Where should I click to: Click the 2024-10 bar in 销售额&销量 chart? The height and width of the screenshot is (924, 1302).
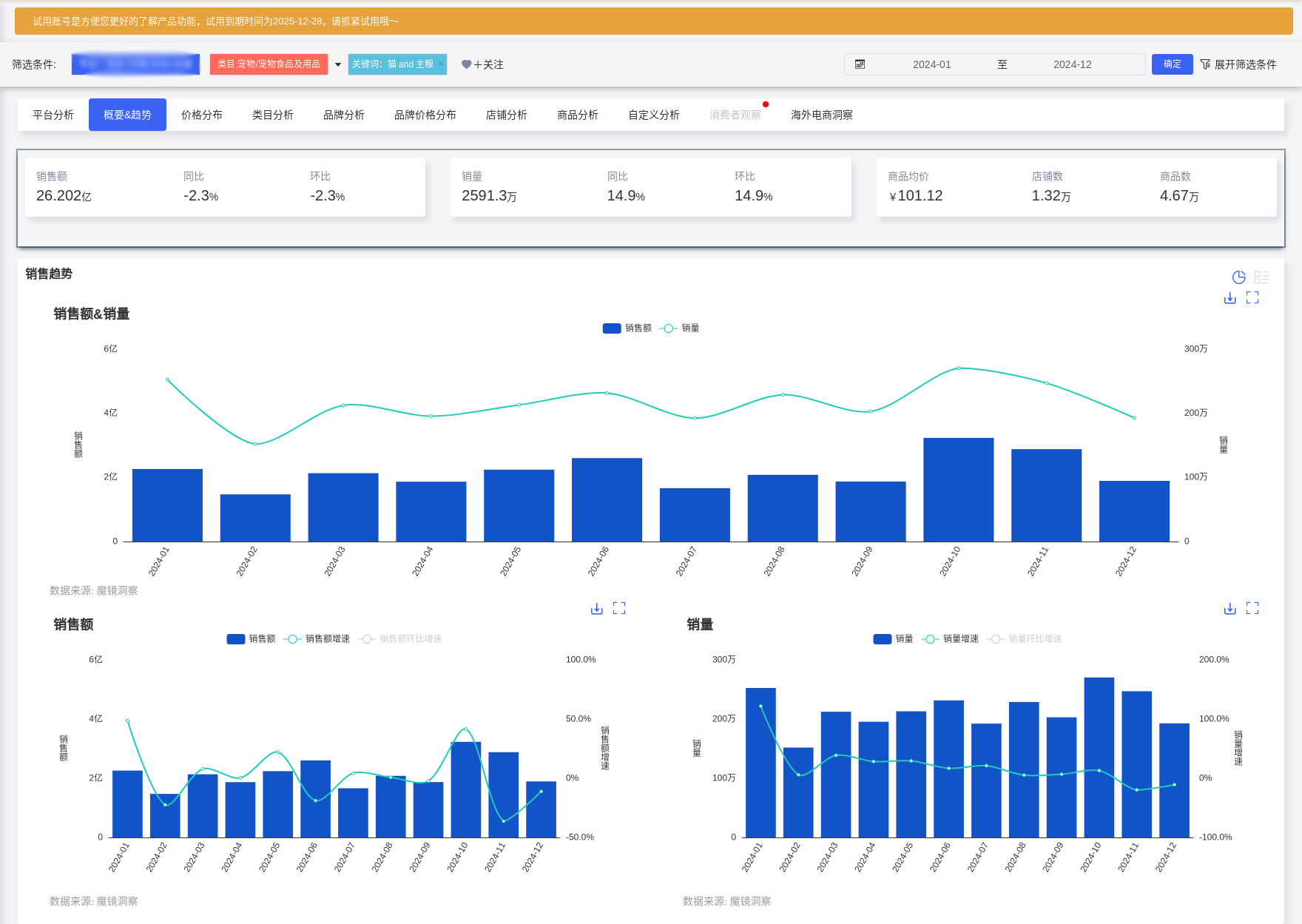pos(959,490)
